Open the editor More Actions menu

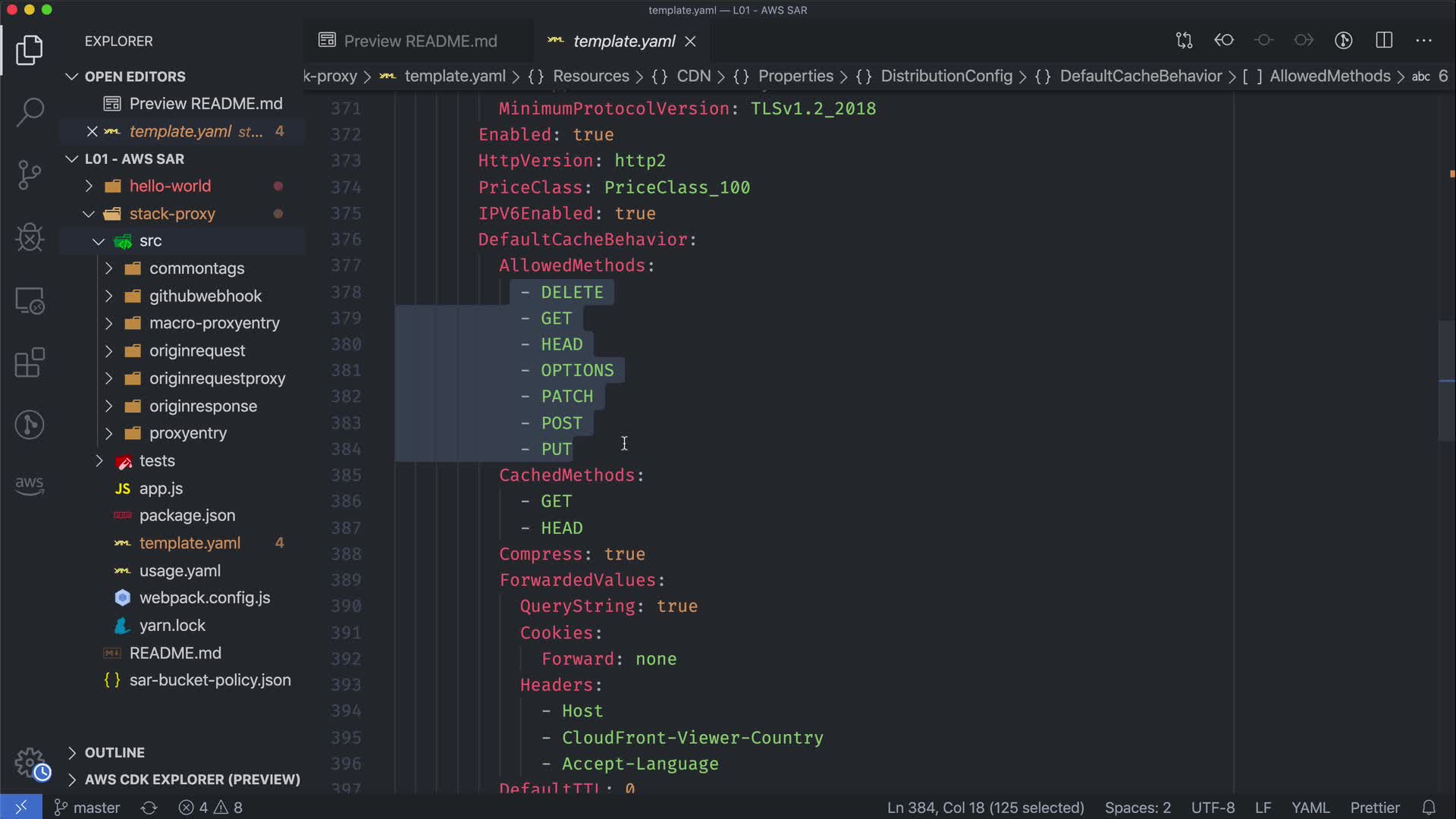(1423, 41)
